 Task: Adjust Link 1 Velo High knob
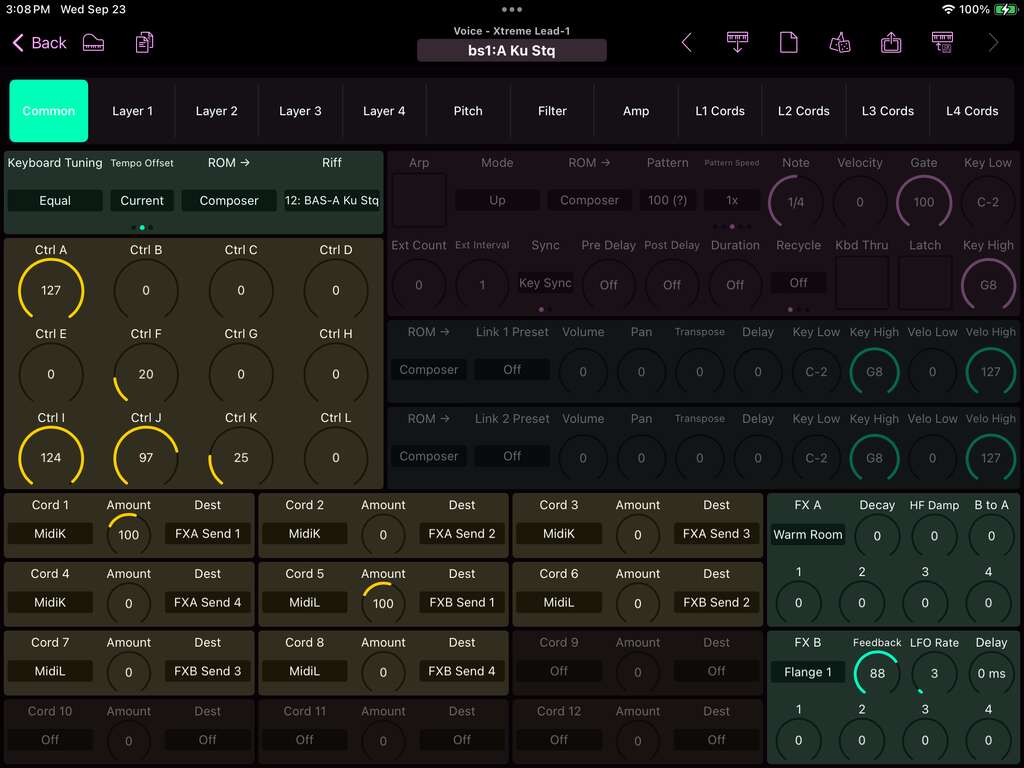pos(991,372)
